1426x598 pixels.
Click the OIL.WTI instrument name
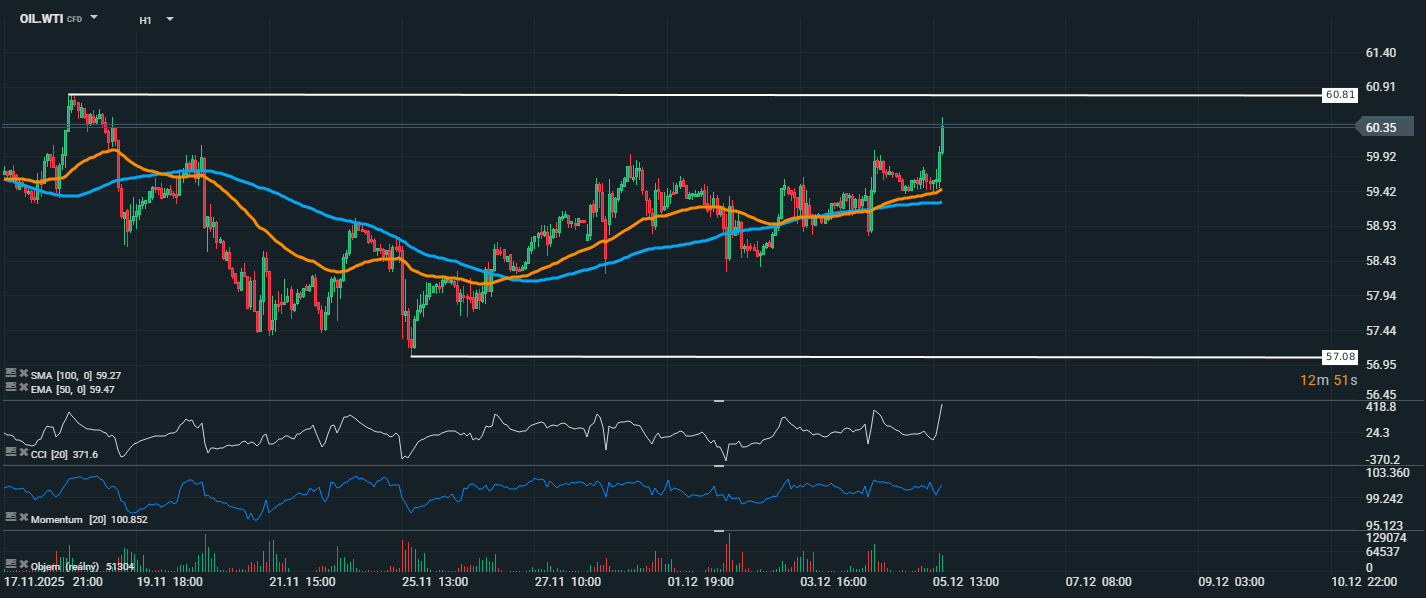[41, 19]
